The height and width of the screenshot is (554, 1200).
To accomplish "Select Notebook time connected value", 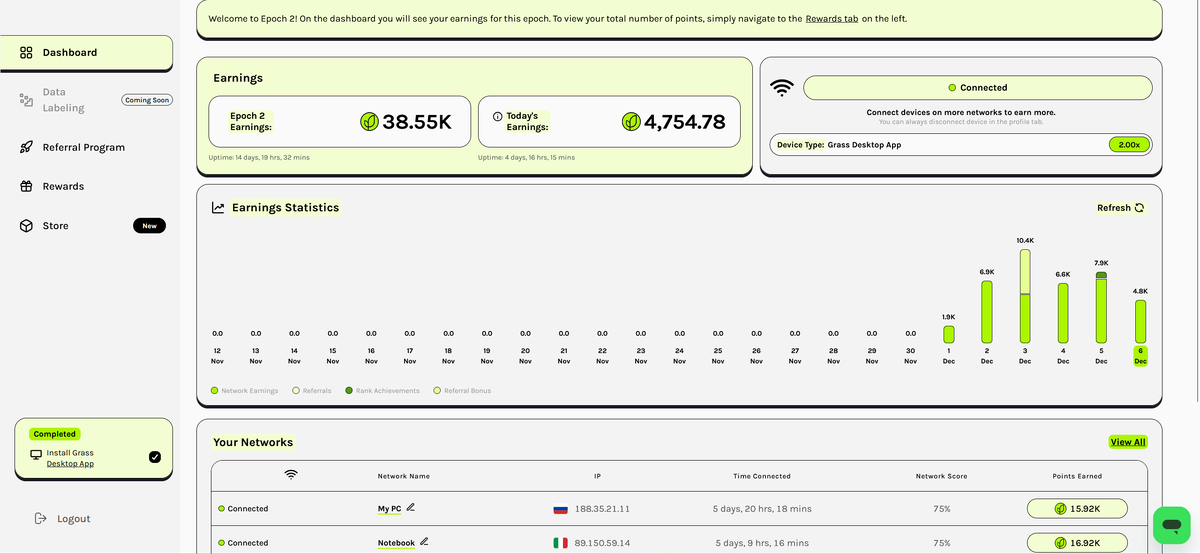I will pyautogui.click(x=762, y=543).
